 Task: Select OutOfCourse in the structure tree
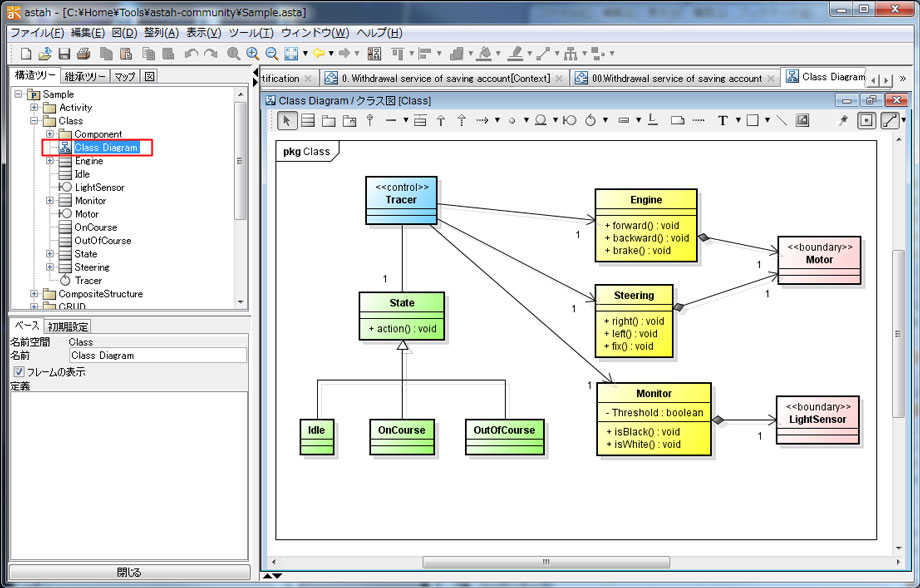click(103, 241)
